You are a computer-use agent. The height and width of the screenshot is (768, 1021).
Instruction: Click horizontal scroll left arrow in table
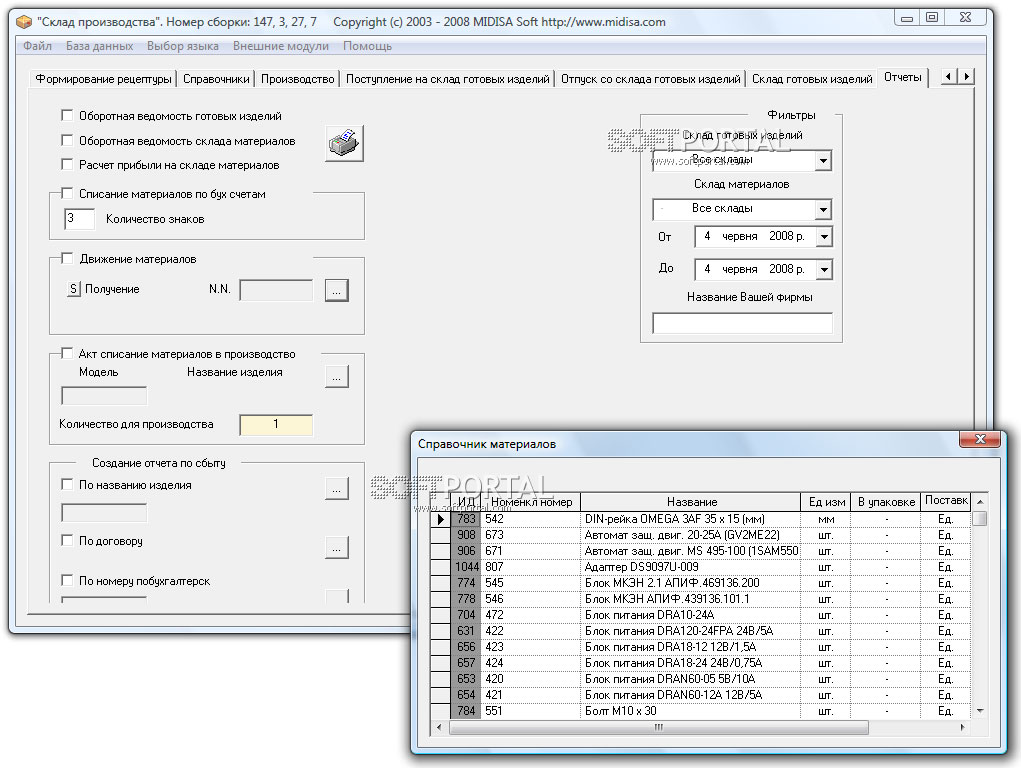click(439, 728)
